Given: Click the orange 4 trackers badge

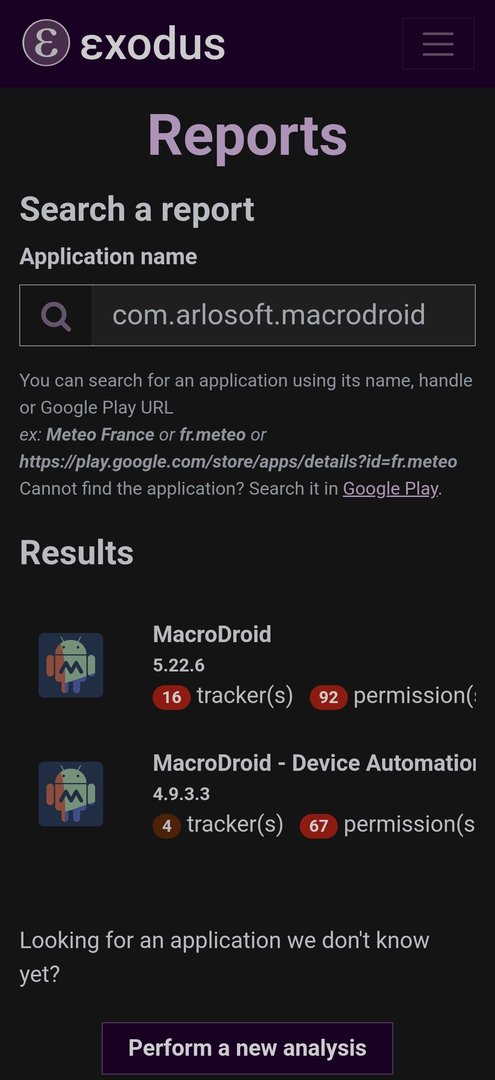Looking at the screenshot, I should click(x=167, y=825).
